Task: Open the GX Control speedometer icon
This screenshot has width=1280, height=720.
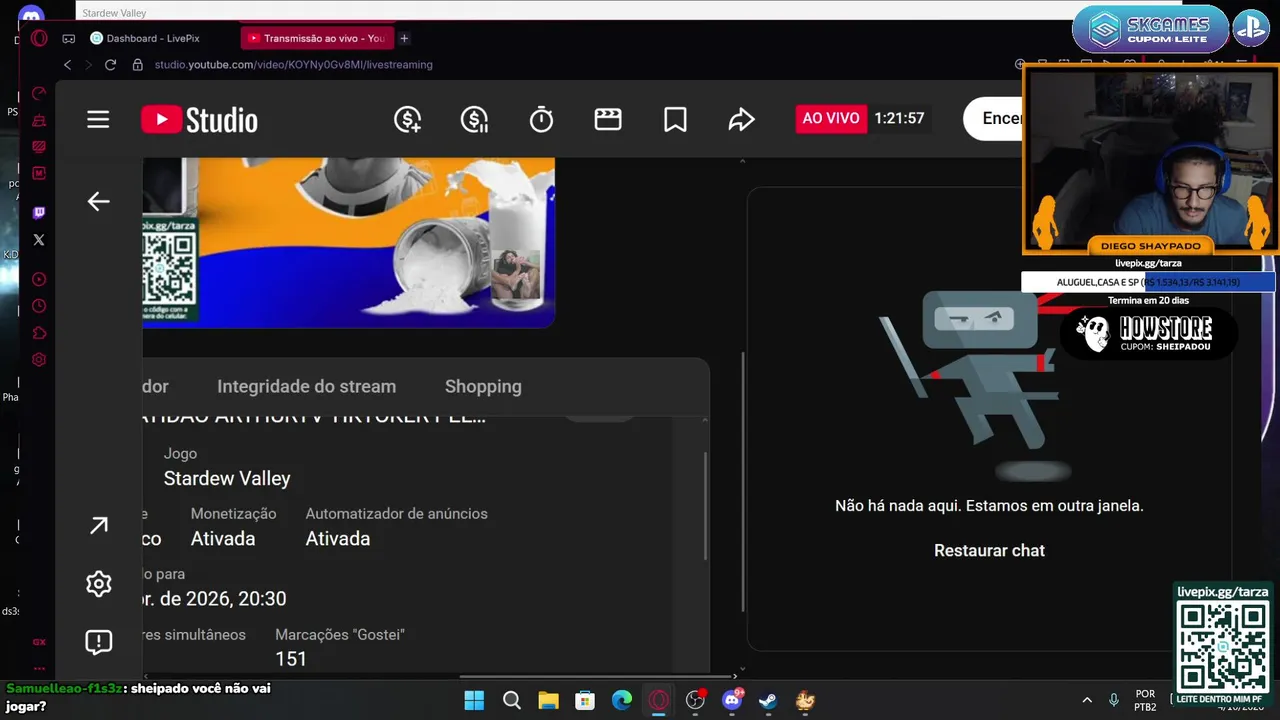Action: [x=39, y=93]
